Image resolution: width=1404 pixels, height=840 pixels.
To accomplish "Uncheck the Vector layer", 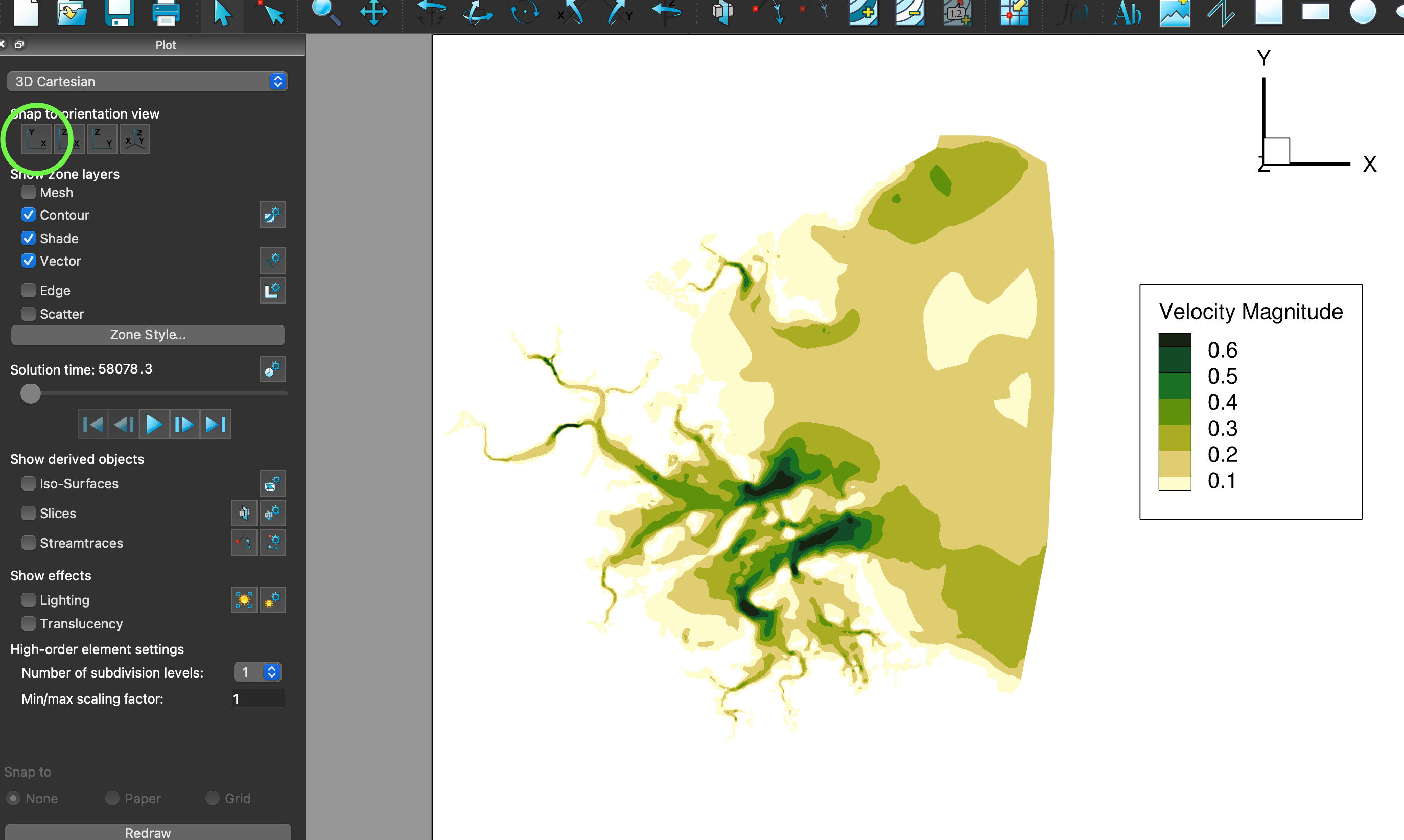I will 28,261.
